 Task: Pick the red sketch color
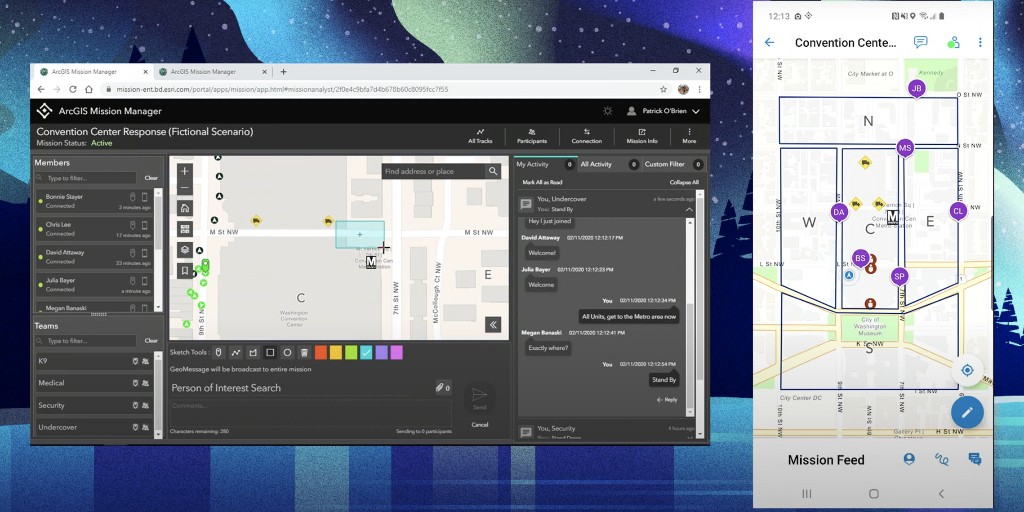click(321, 353)
